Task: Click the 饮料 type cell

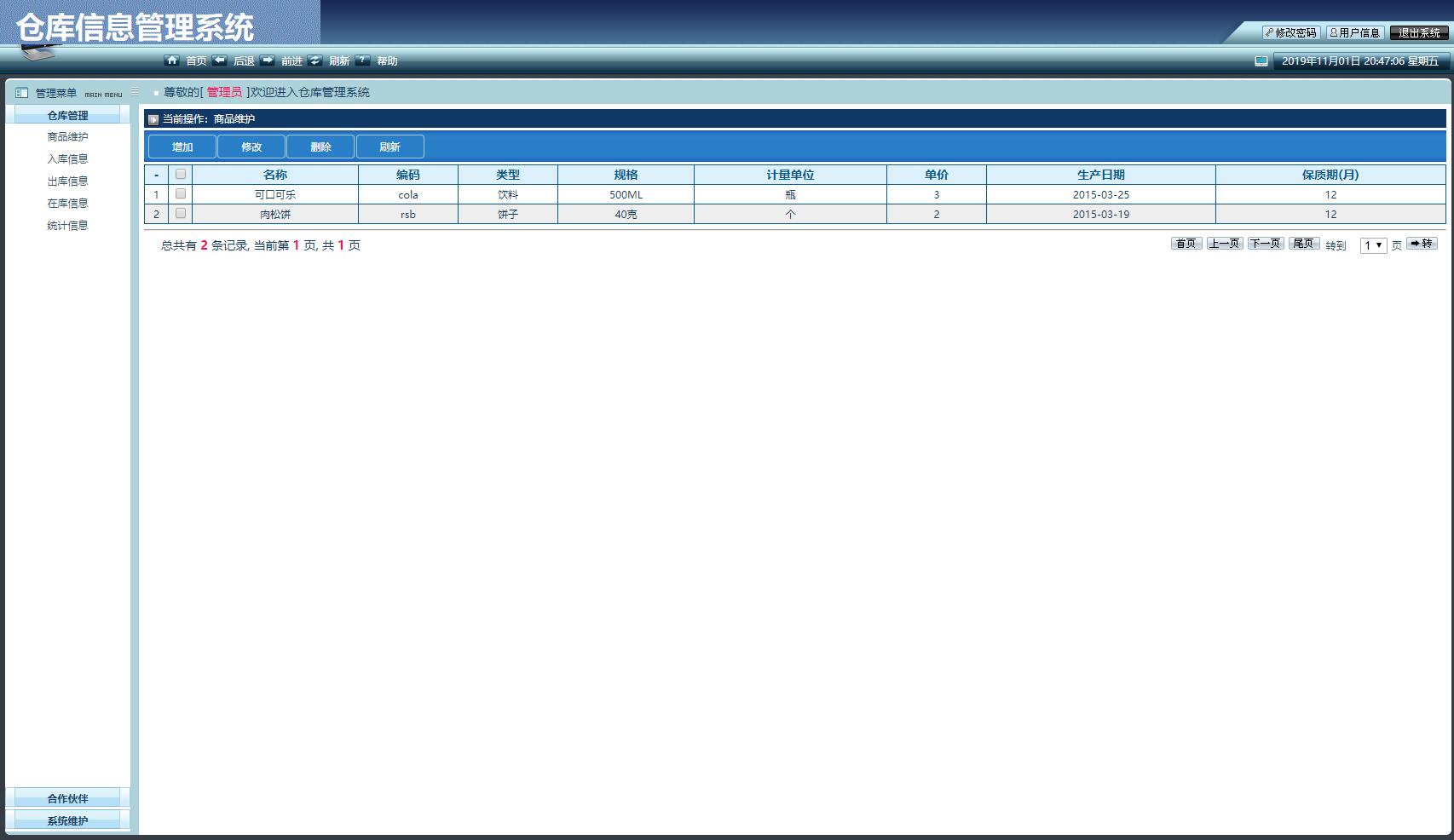Action: [508, 194]
